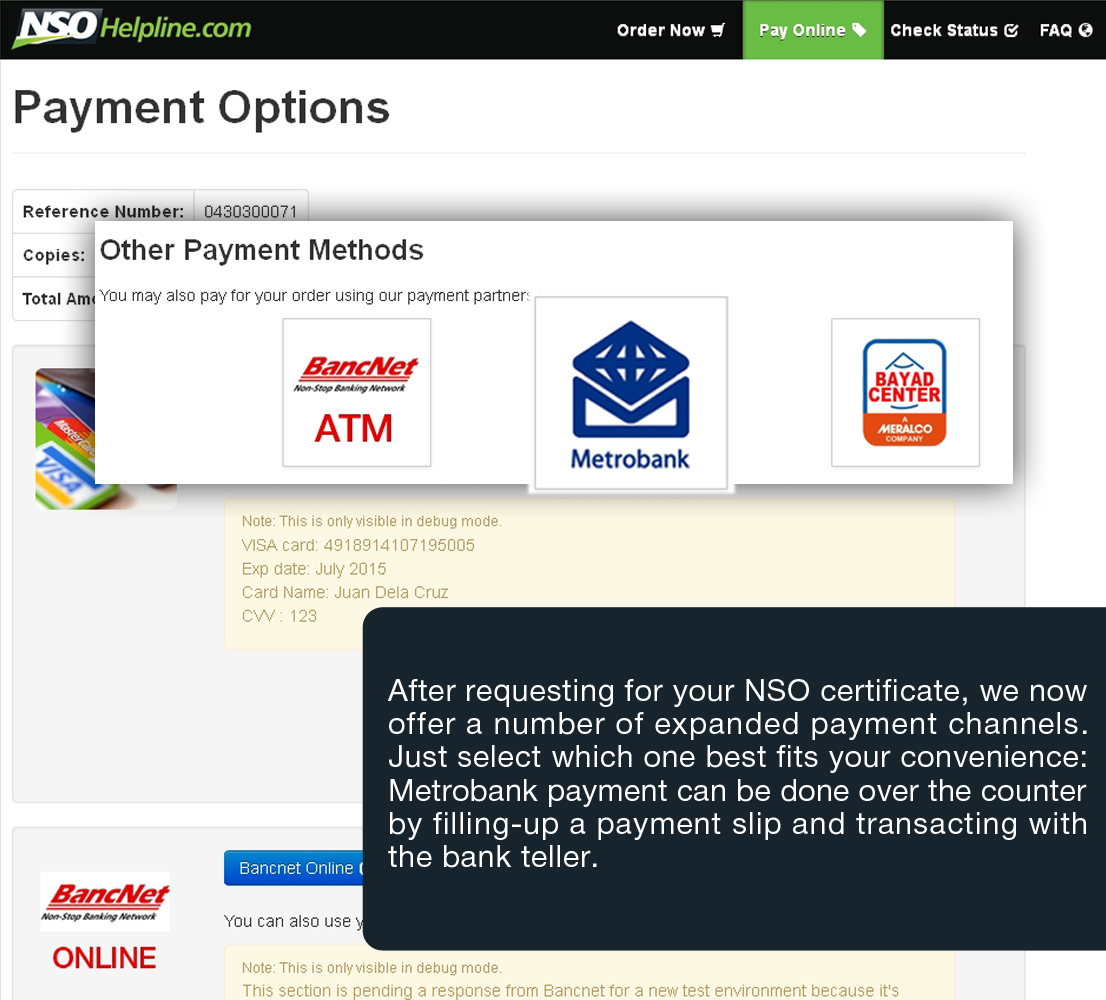Image resolution: width=1106 pixels, height=1000 pixels.
Task: Click the BancNet ONLINE logo
Action: 105,921
